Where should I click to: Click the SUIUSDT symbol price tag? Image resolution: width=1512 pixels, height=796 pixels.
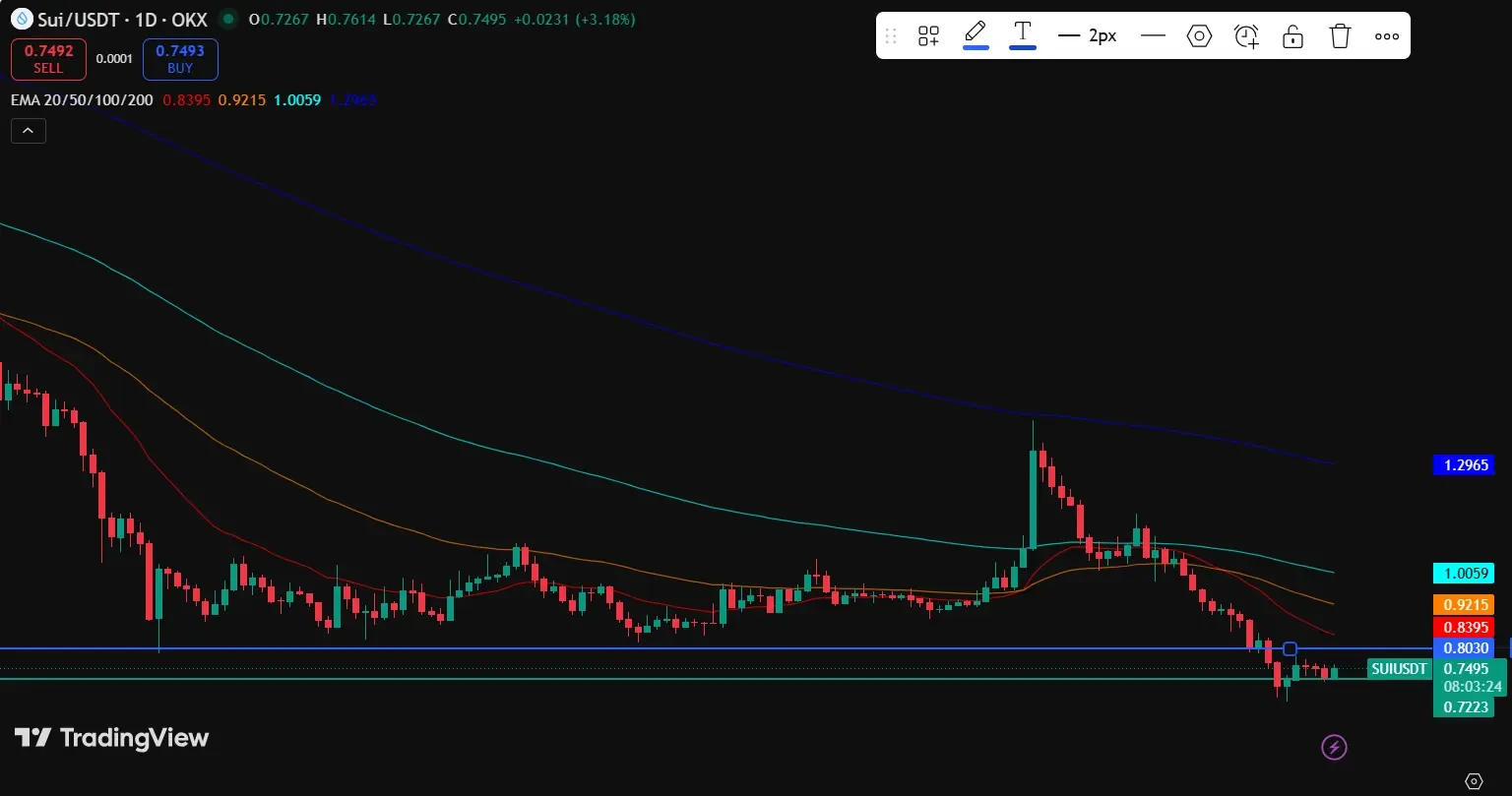(x=1399, y=669)
